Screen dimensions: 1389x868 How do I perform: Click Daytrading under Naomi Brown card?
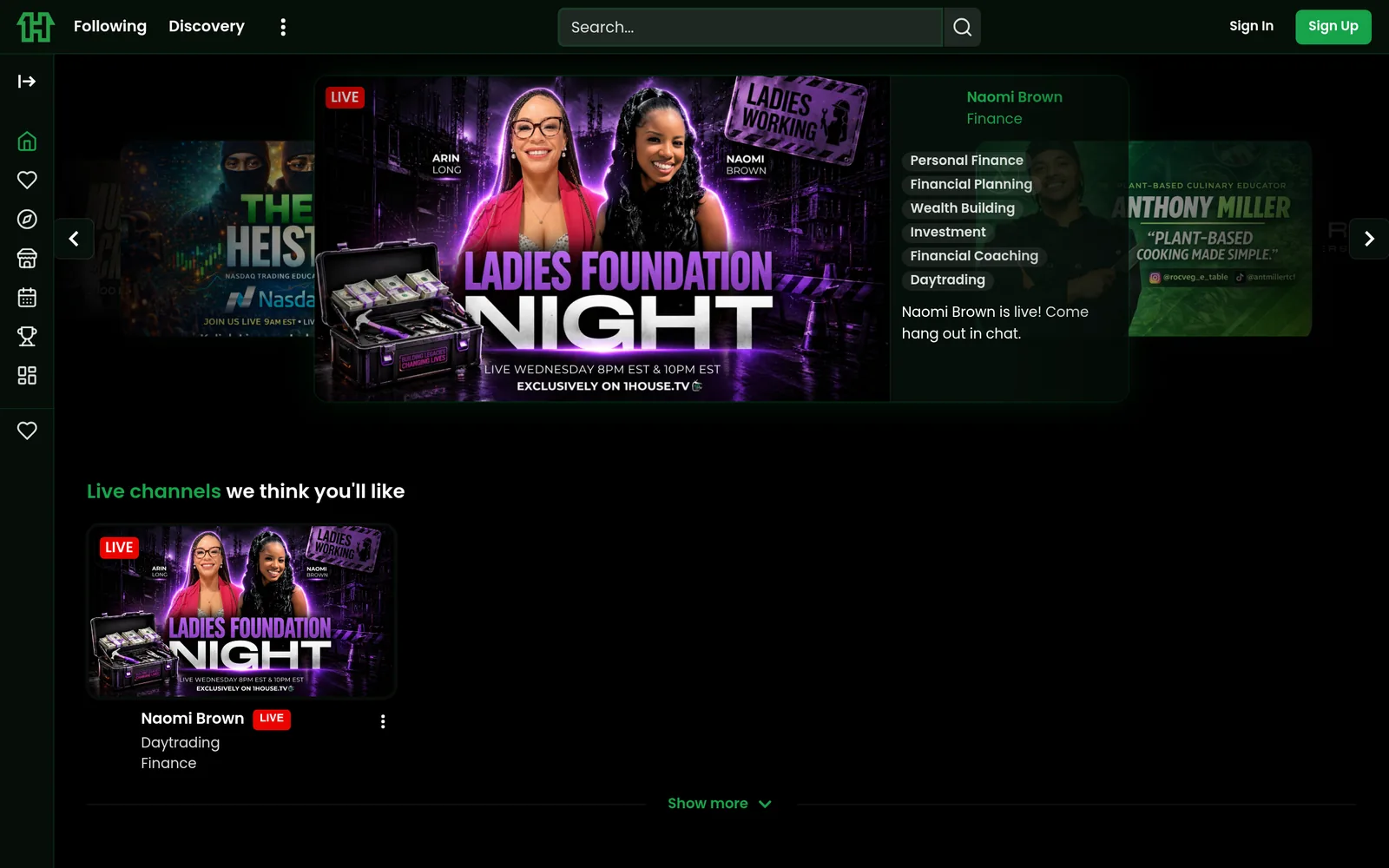pos(180,743)
